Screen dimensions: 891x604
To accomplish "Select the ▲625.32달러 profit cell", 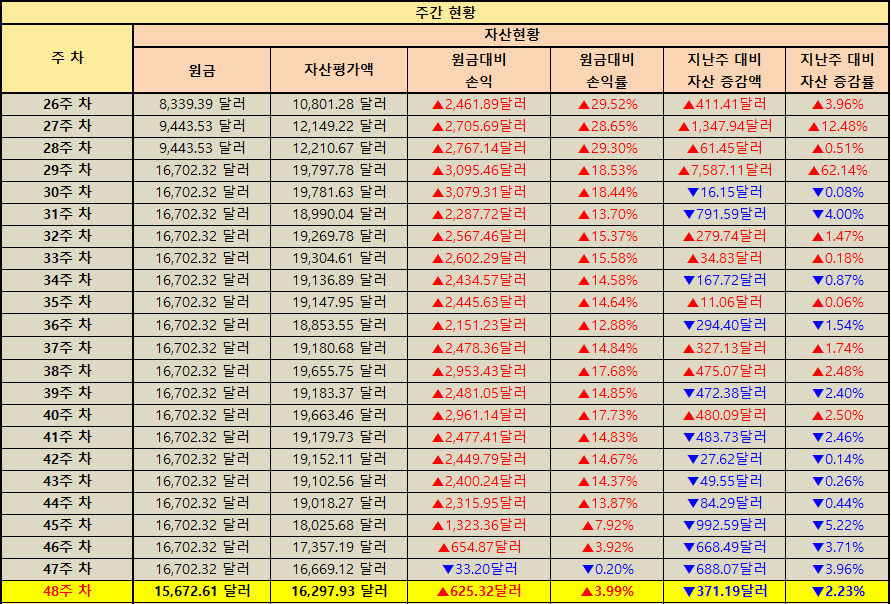I will [479, 591].
